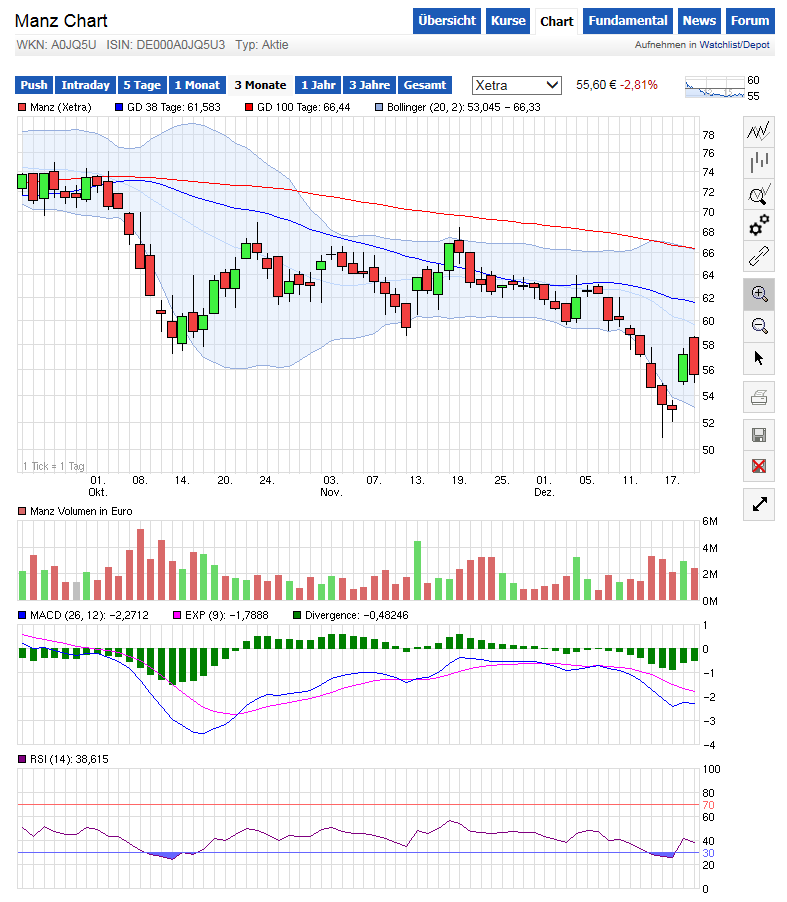Click the GD 100 Tage red swatch

249,107
